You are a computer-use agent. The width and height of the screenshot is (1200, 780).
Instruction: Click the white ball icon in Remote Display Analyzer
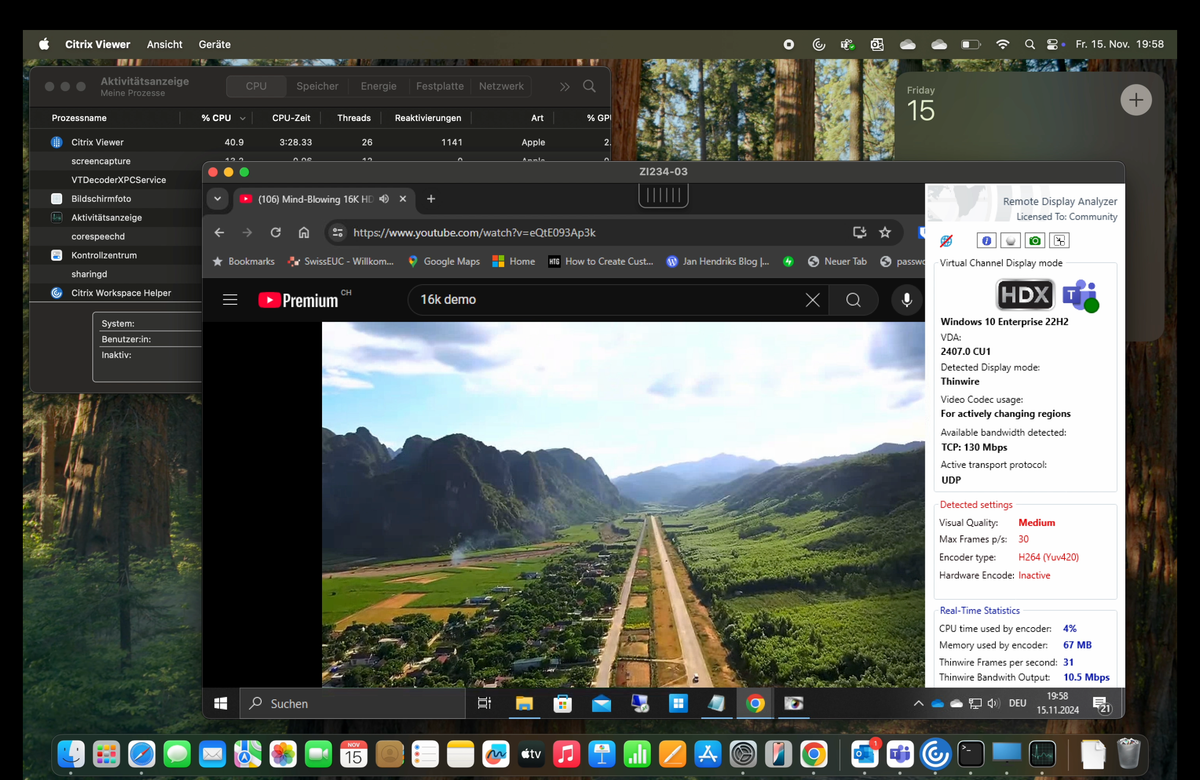click(1010, 240)
